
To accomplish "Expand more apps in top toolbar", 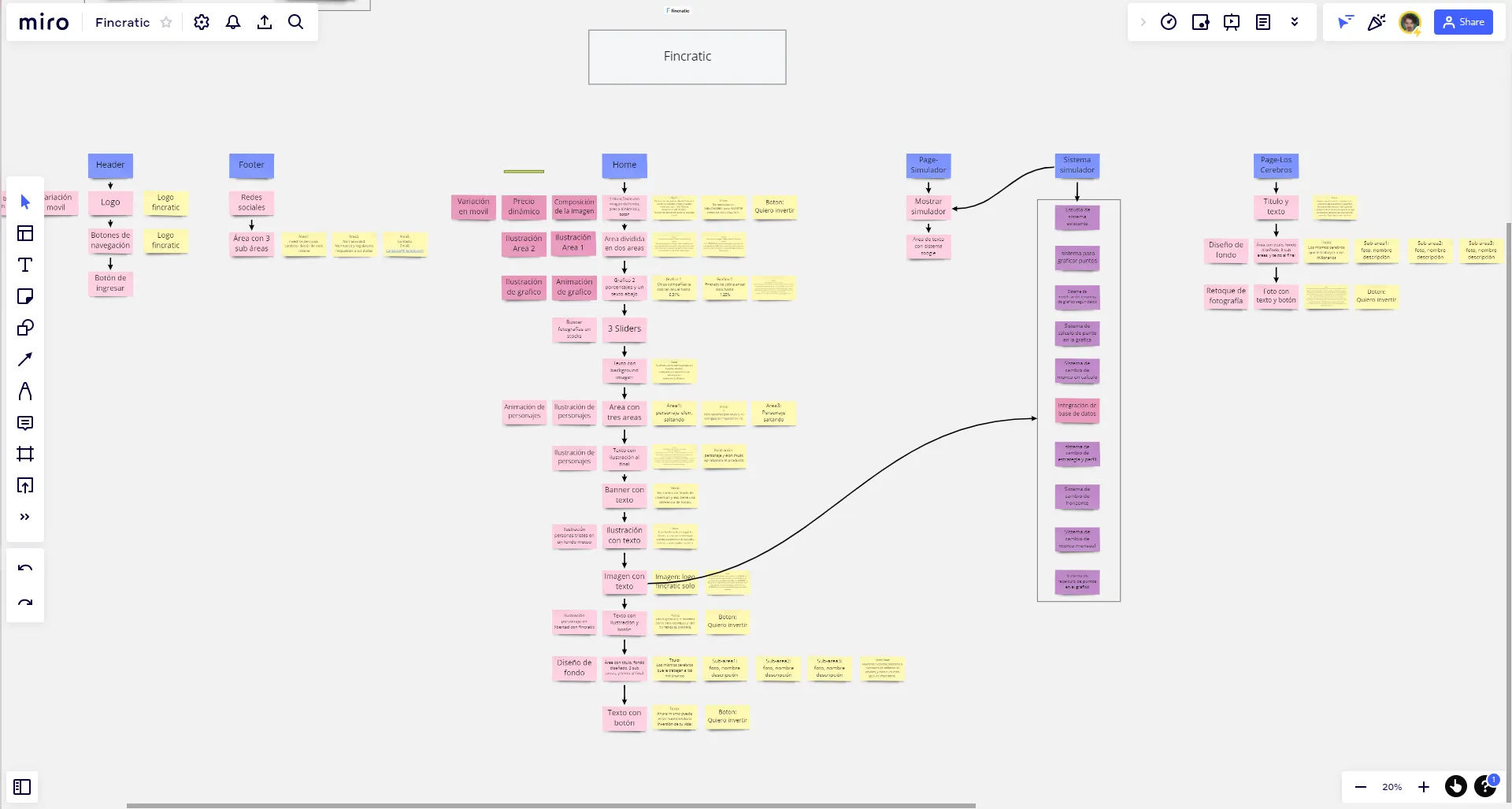I will point(1295,22).
